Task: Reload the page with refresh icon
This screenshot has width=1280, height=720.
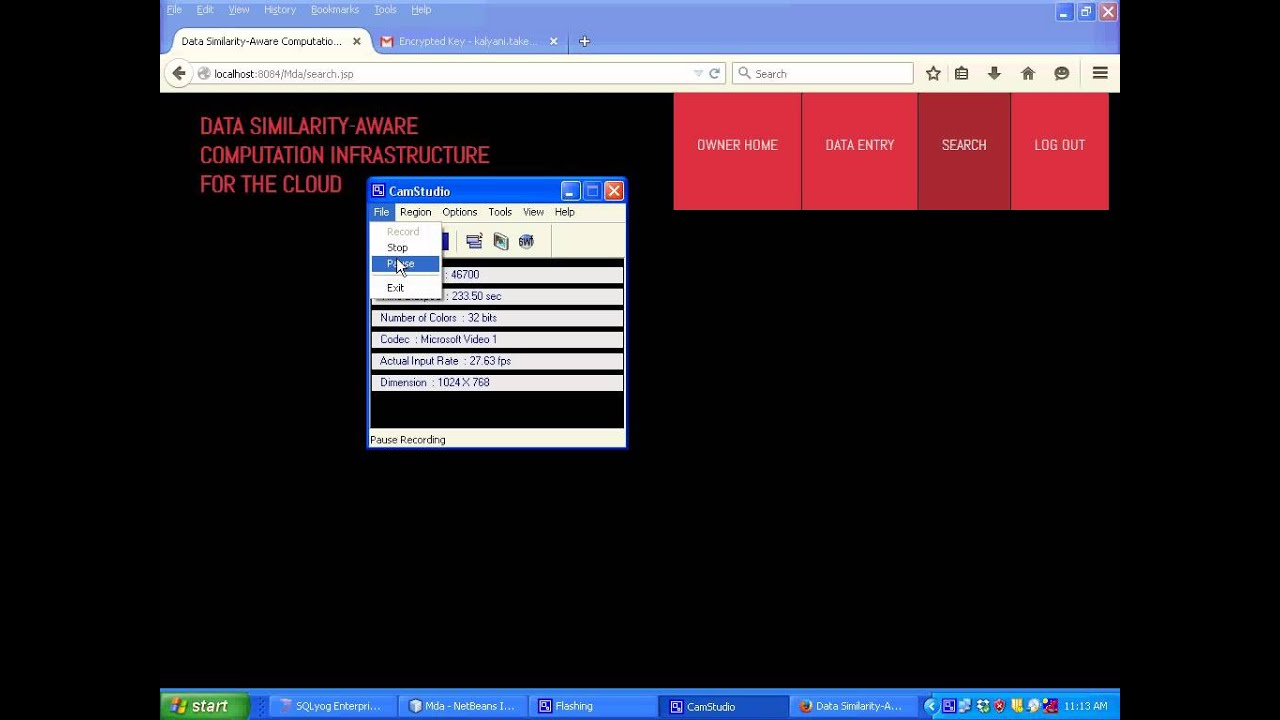Action: pyautogui.click(x=714, y=73)
